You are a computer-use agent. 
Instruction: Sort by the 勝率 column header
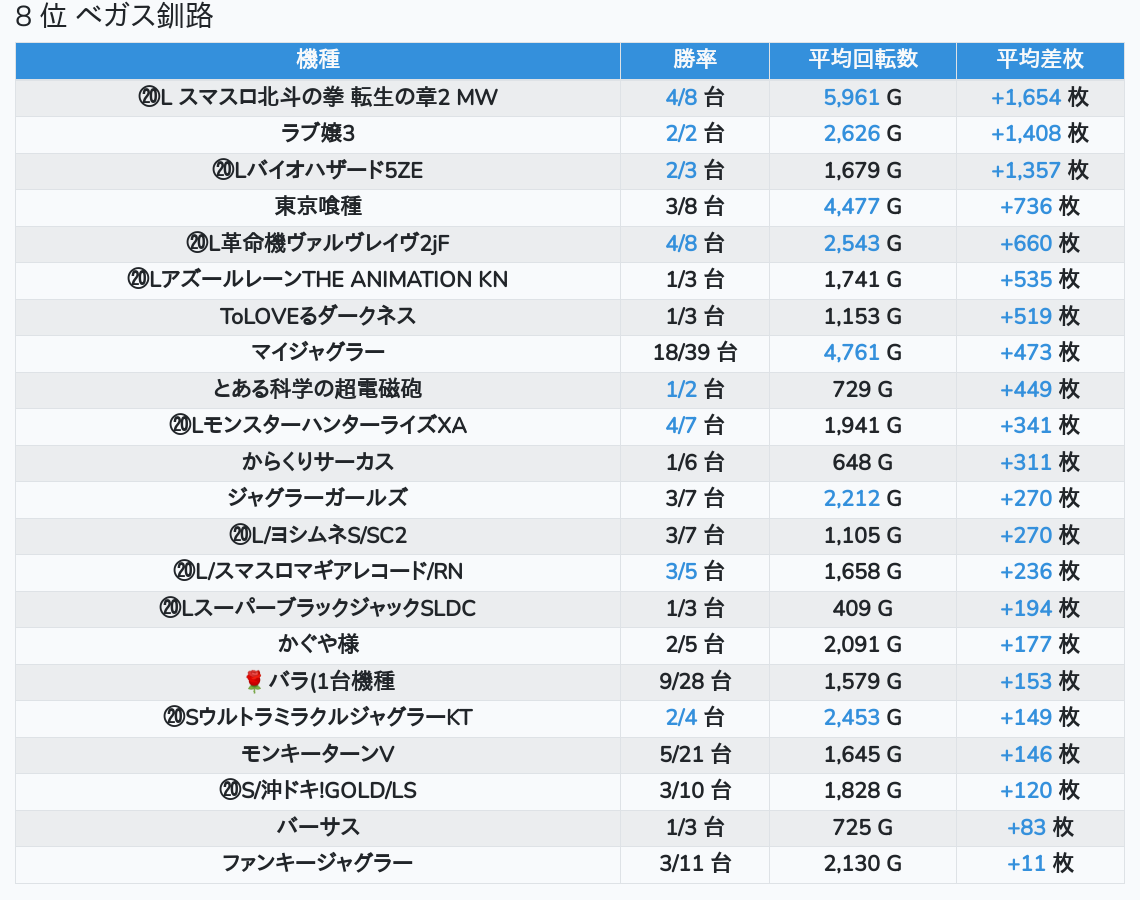coord(694,60)
